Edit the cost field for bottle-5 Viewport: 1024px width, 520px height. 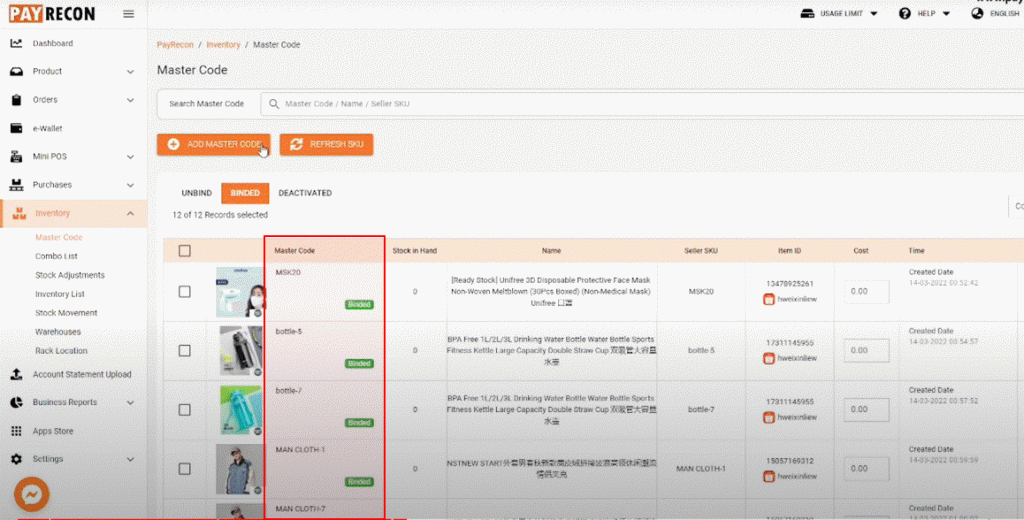[x=867, y=351]
